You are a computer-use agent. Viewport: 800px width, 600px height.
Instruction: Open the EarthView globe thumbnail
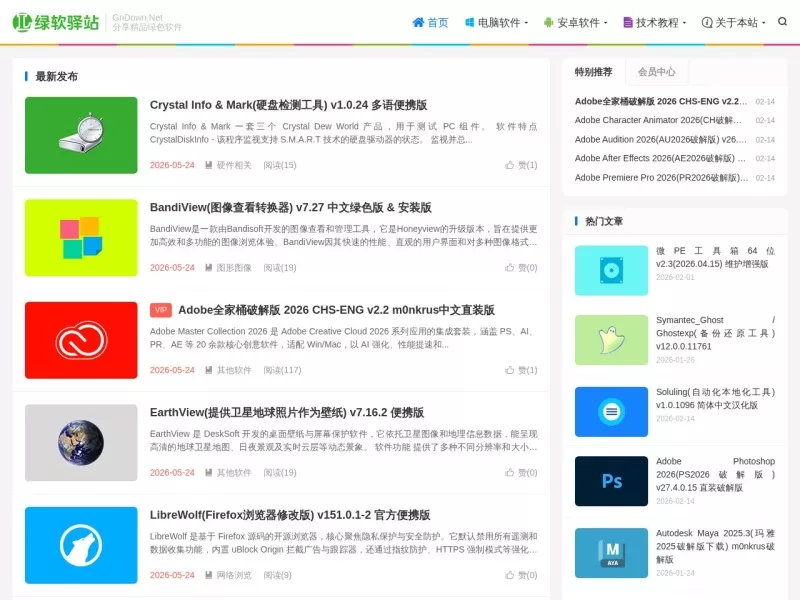tap(81, 443)
